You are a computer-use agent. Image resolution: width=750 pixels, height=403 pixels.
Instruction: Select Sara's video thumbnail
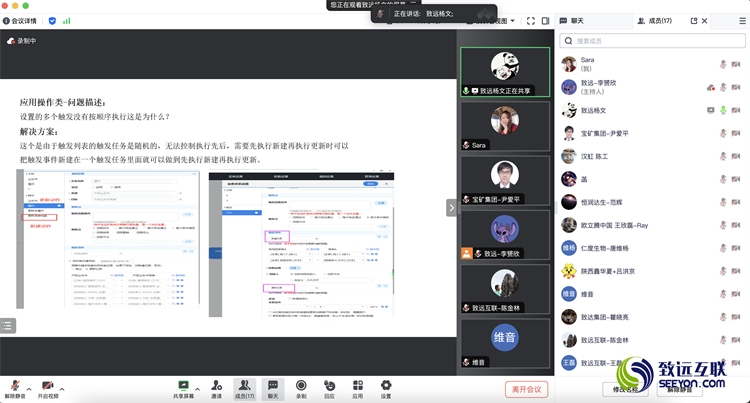tap(503, 124)
